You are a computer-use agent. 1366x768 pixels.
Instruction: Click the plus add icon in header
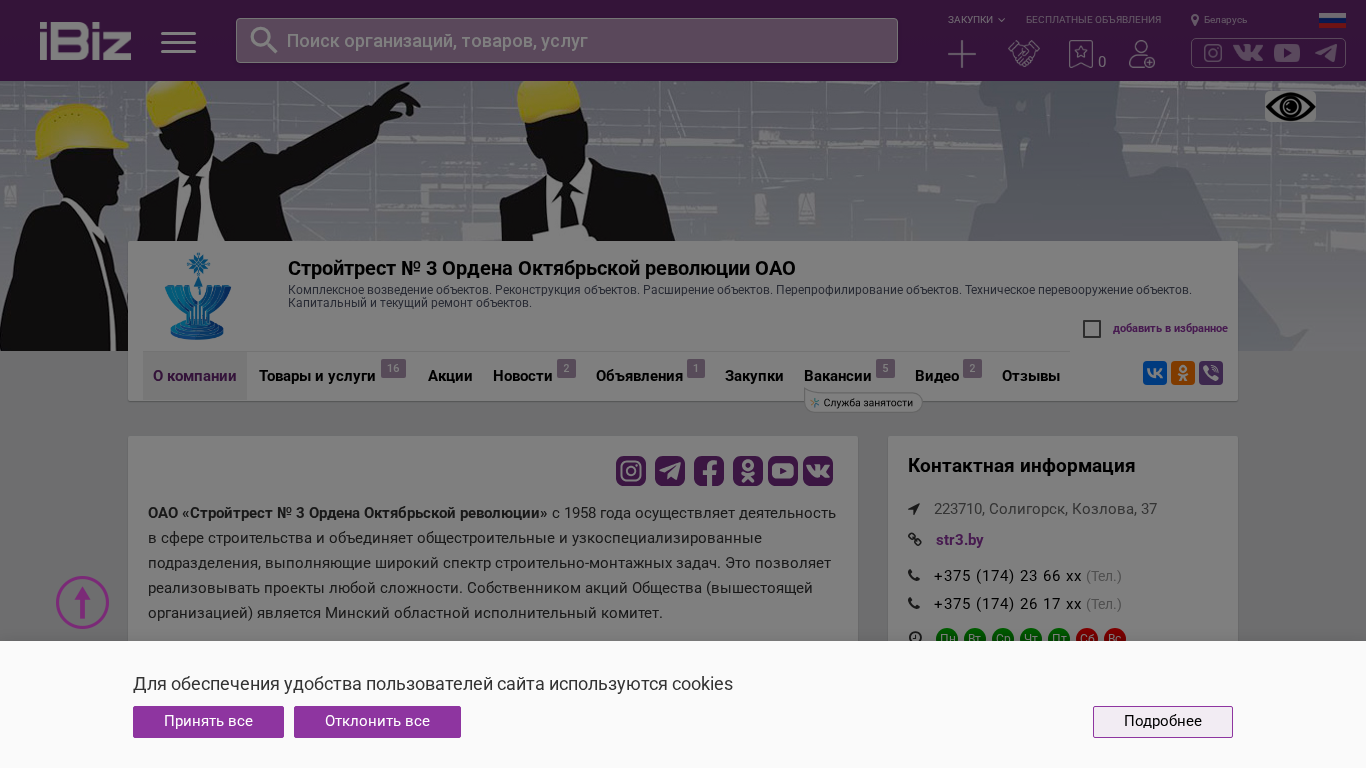(x=962, y=54)
